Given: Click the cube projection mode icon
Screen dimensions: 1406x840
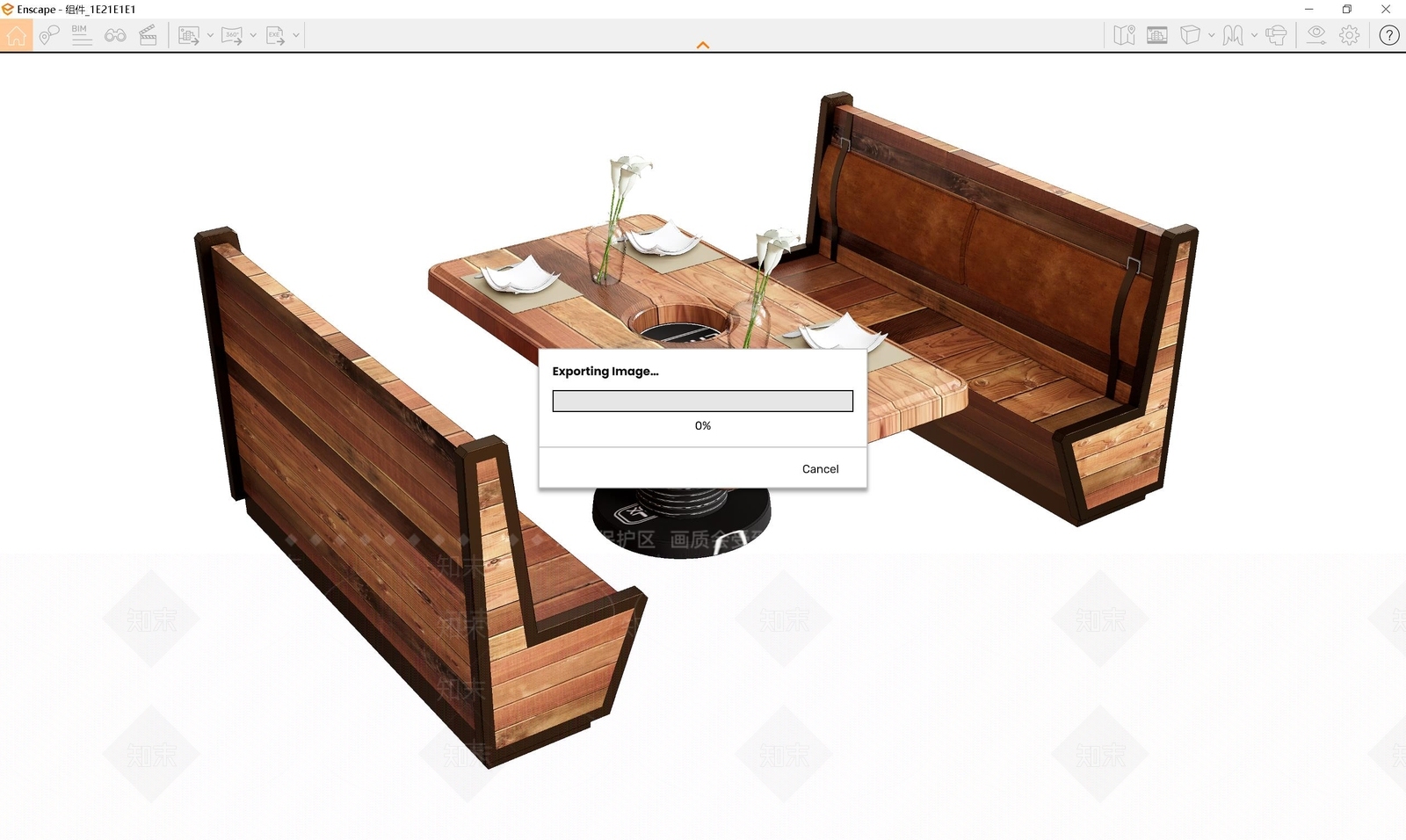Looking at the screenshot, I should point(1190,35).
